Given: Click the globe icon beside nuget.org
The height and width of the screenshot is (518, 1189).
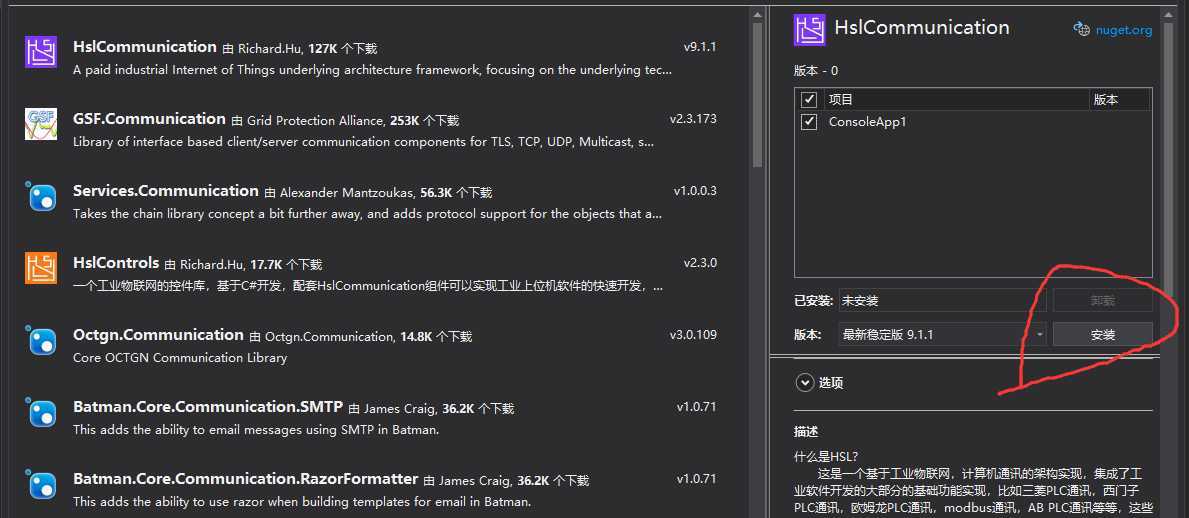Looking at the screenshot, I should pos(1081,29).
